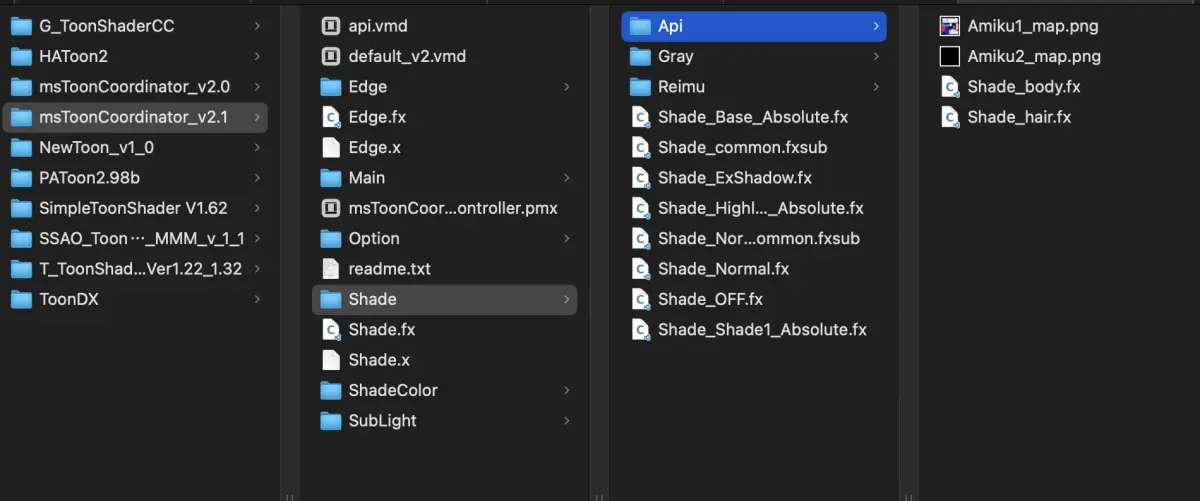This screenshot has width=1200, height=501.
Task: Expand SimpleToonShader V1.62 using its chevron
Action: [258, 208]
